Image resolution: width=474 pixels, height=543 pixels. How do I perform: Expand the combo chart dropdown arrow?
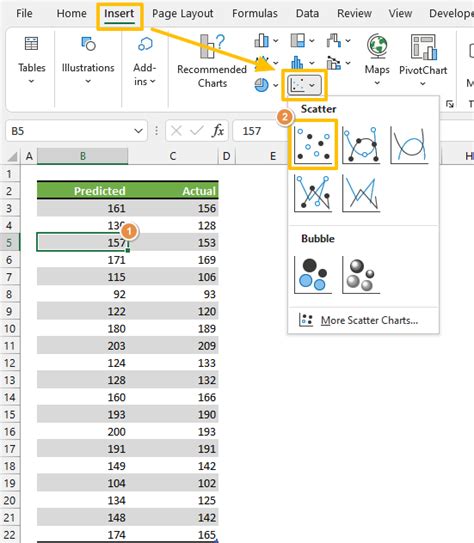(348, 63)
